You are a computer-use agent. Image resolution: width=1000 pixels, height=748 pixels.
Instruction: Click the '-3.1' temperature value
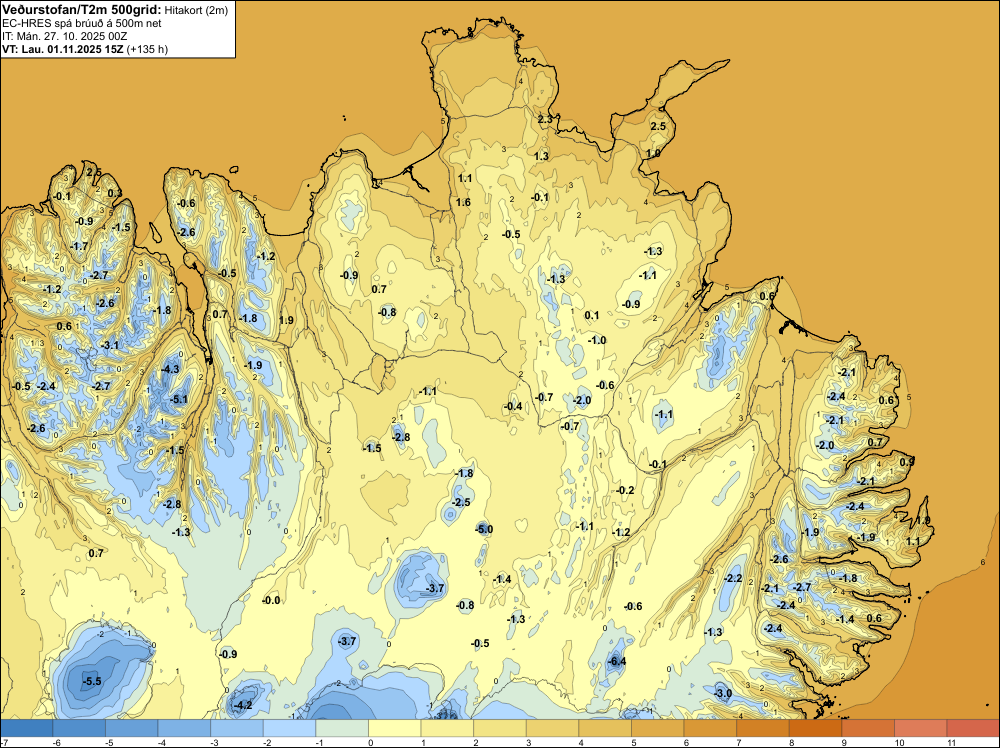pyautogui.click(x=110, y=345)
